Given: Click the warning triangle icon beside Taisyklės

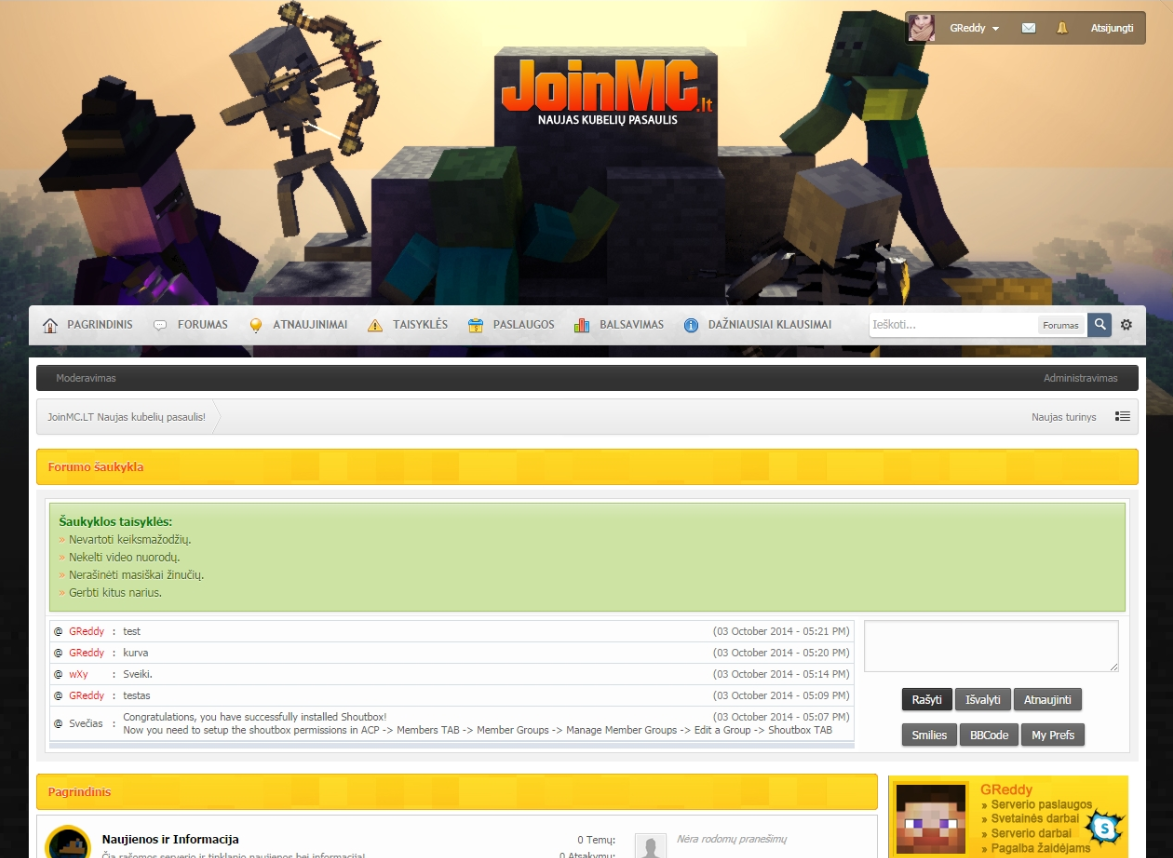Looking at the screenshot, I should coord(375,325).
